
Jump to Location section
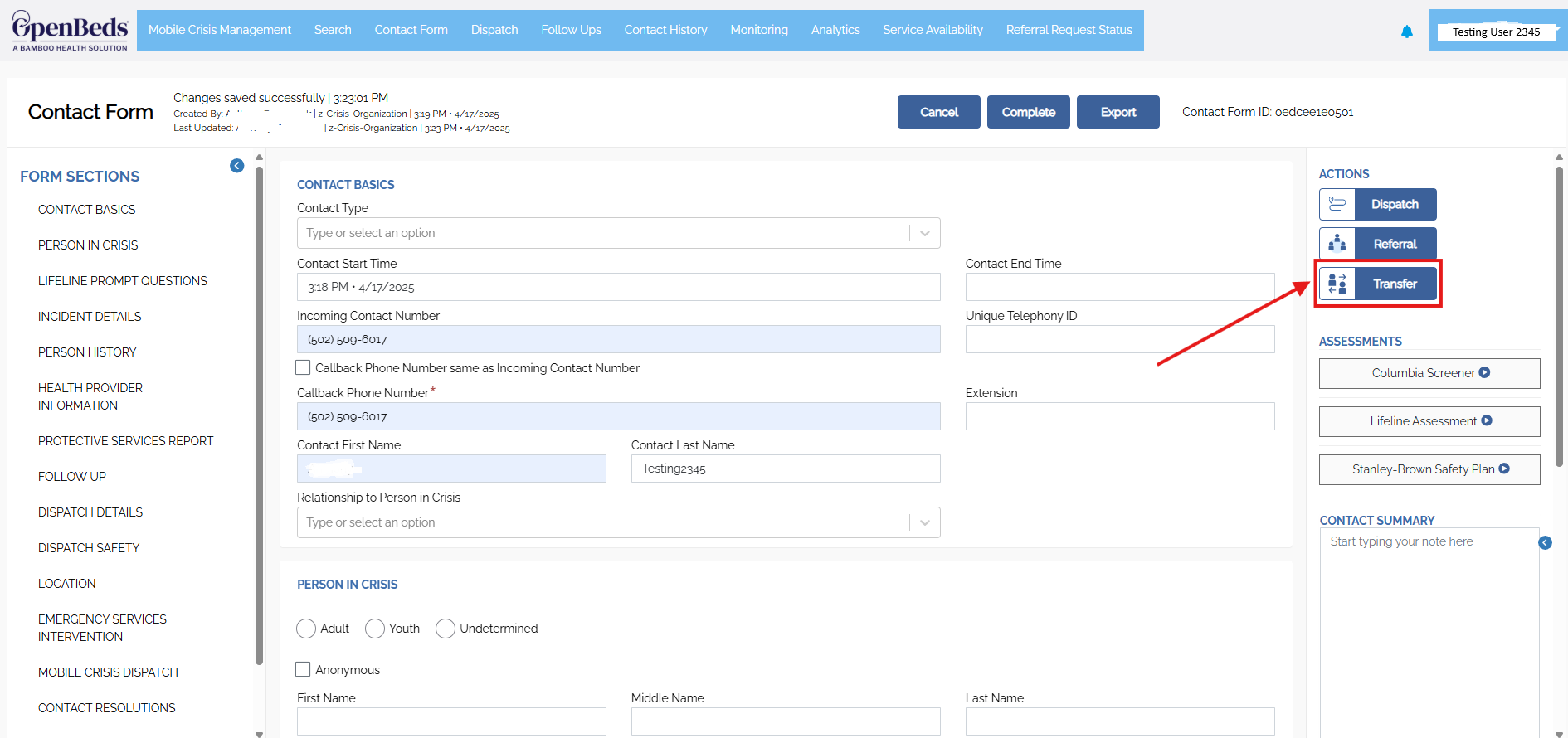67,584
